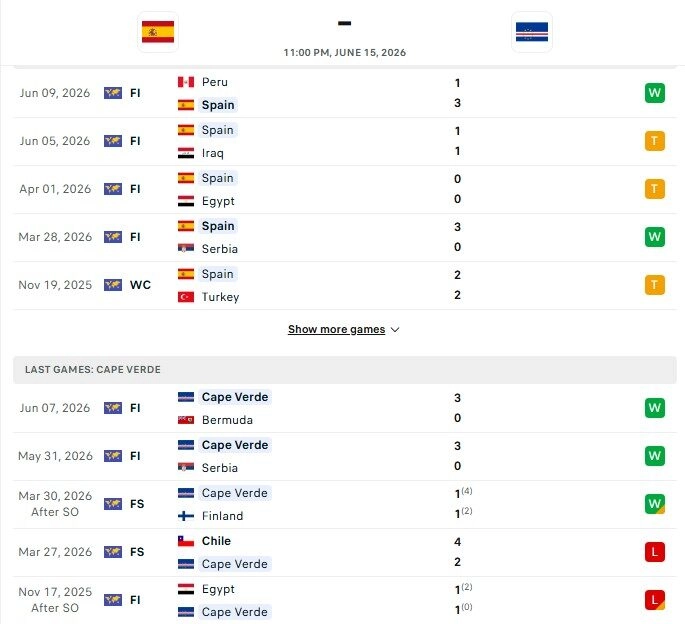Open the Jun 07, 2026 Bermuda match
Viewport: 685px width, 624px height.
pos(345,408)
